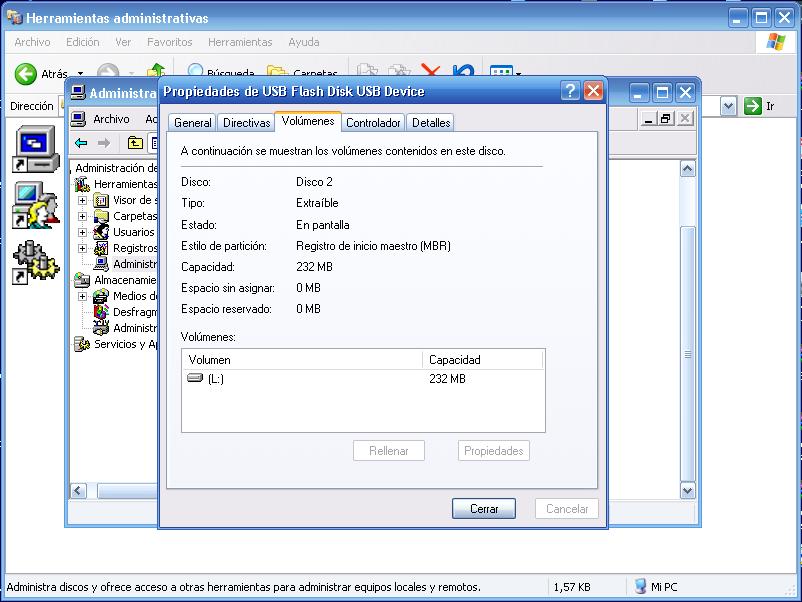Expand the Medios de almacenamiento node
The height and width of the screenshot is (602, 802).
coord(82,296)
